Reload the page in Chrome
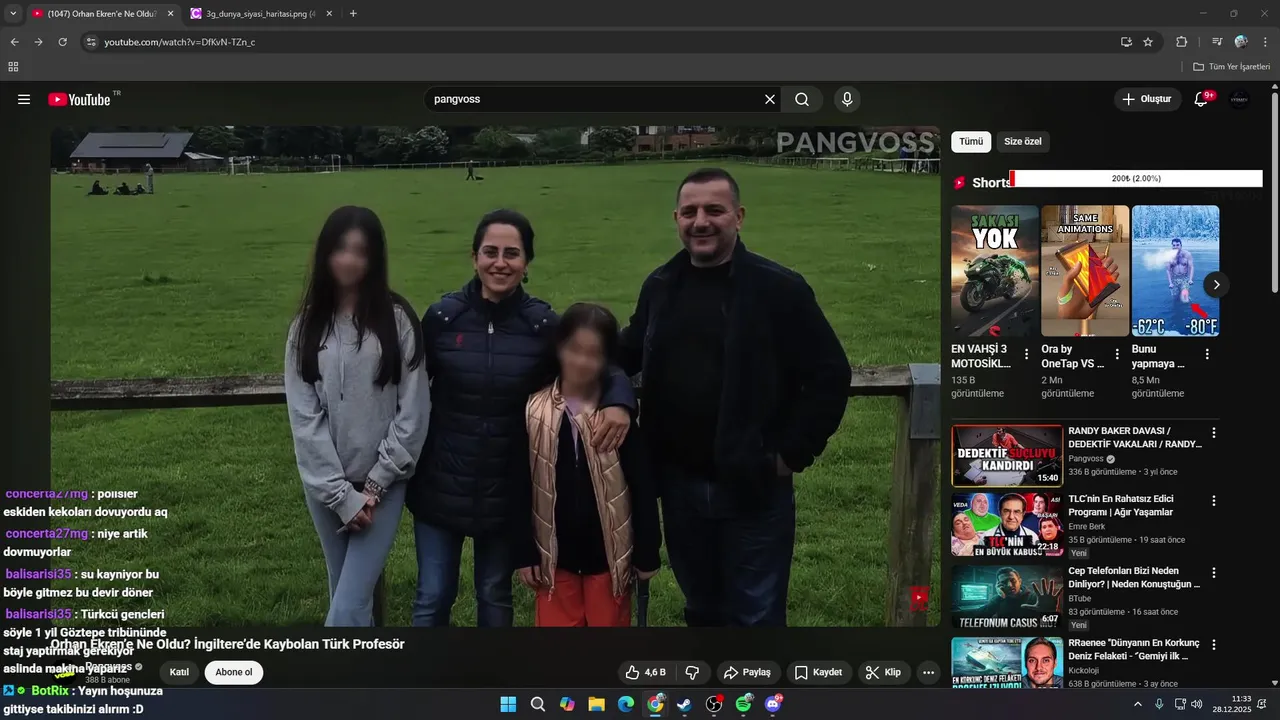Screen dimensions: 1280x720 tap(62, 42)
